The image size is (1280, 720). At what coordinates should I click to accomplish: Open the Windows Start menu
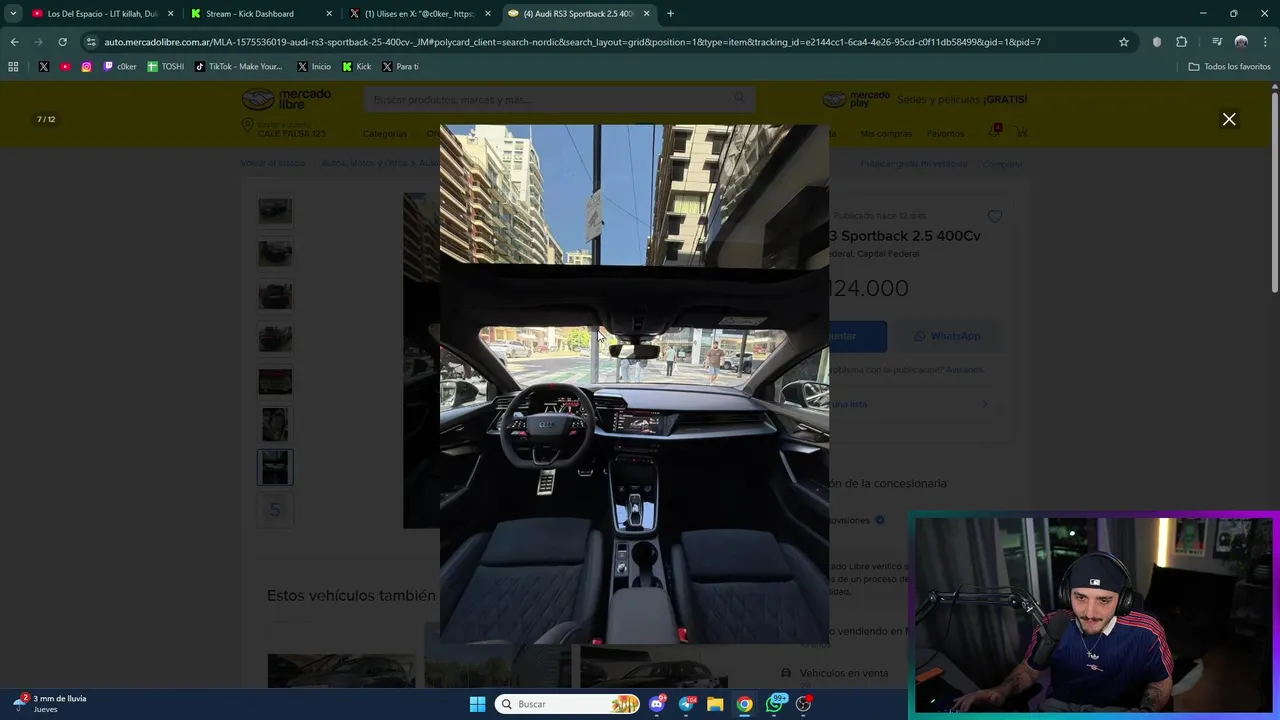[477, 704]
